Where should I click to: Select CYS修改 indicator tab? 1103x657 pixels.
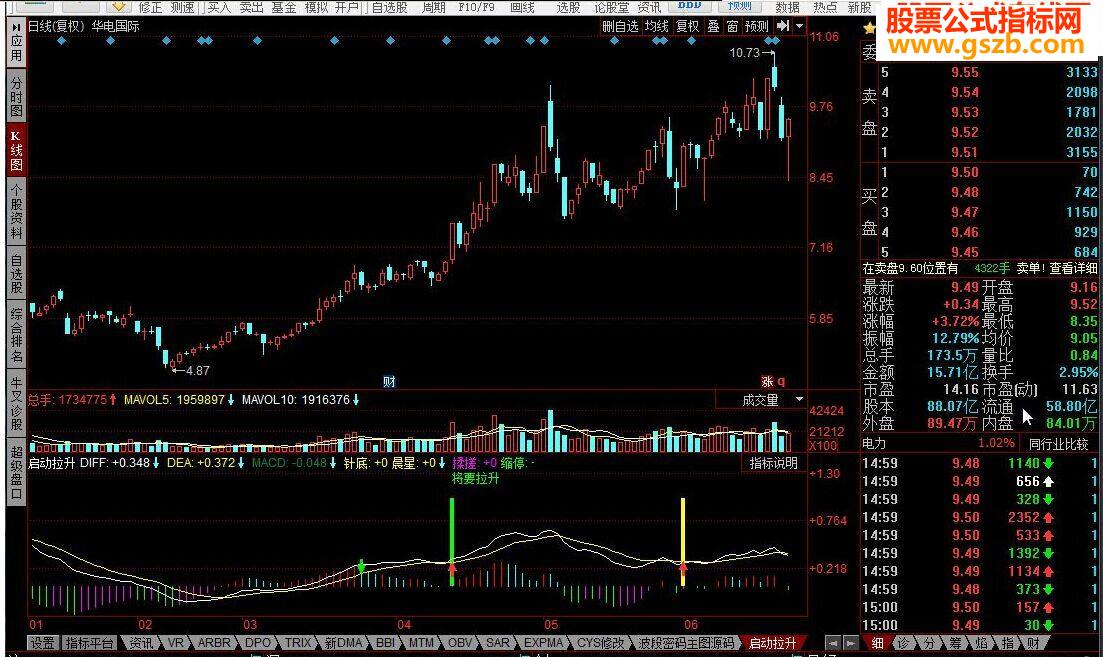point(600,643)
